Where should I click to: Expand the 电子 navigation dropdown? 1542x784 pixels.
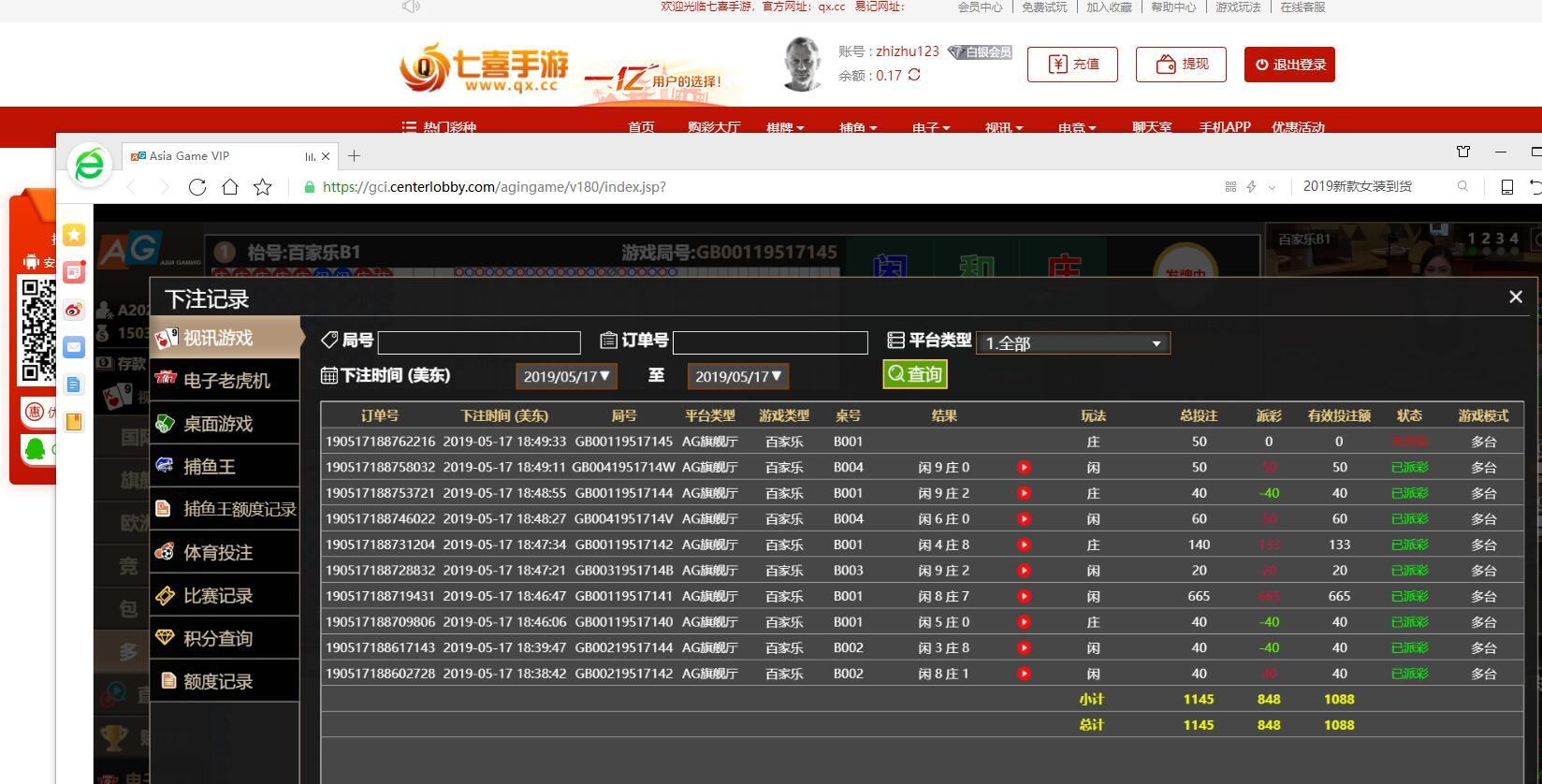point(931,127)
